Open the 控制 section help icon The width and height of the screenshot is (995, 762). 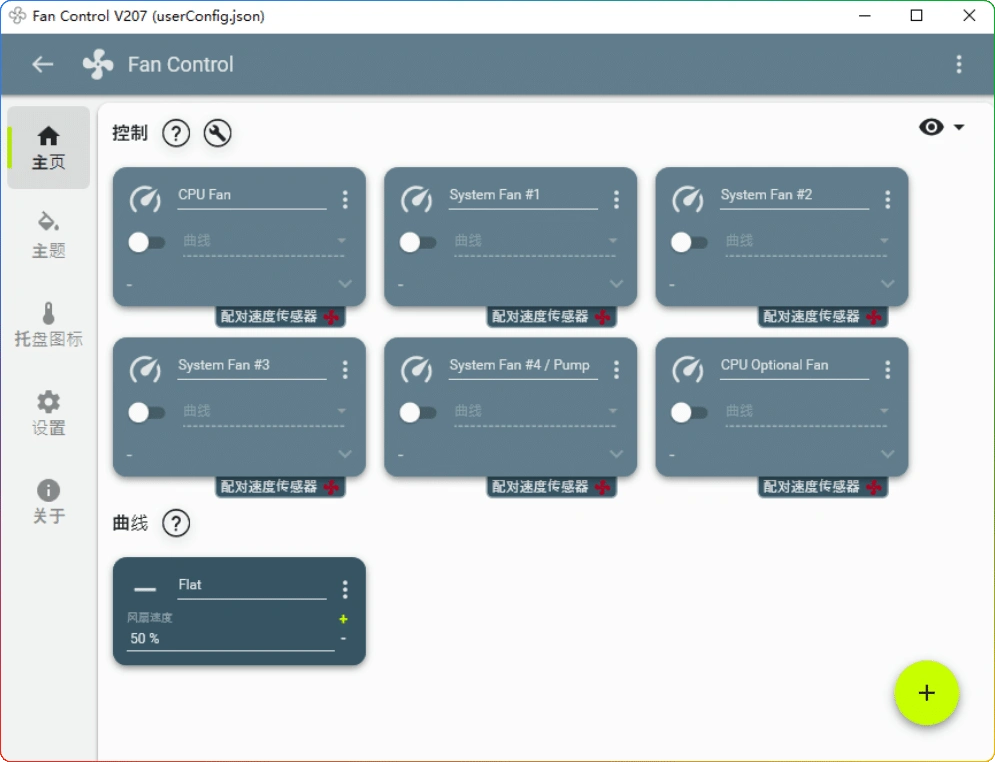click(x=176, y=132)
